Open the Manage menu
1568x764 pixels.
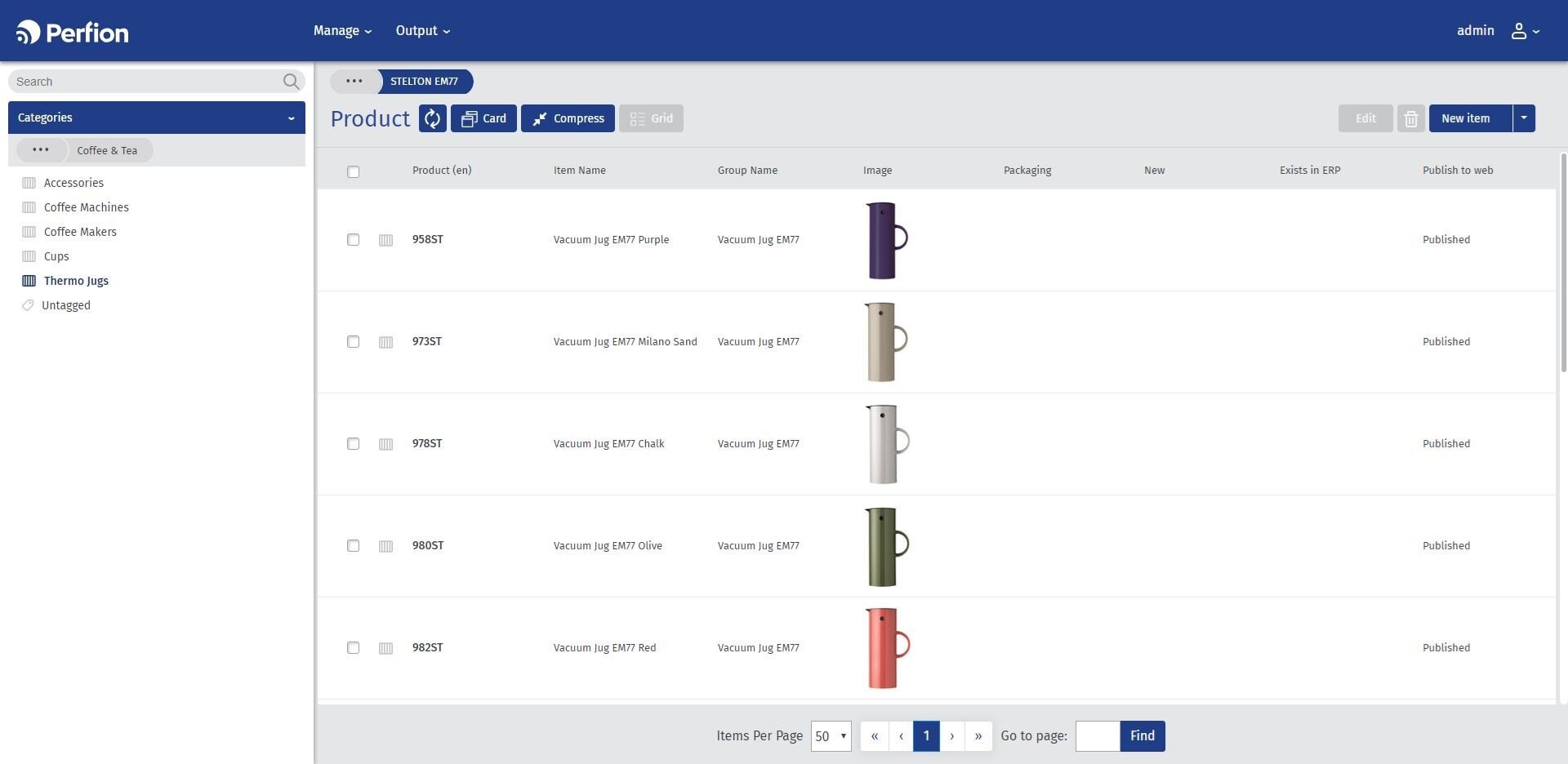click(341, 30)
